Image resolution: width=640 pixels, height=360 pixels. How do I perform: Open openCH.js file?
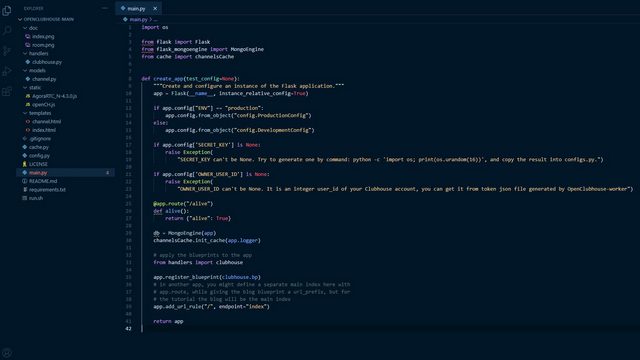click(43, 104)
